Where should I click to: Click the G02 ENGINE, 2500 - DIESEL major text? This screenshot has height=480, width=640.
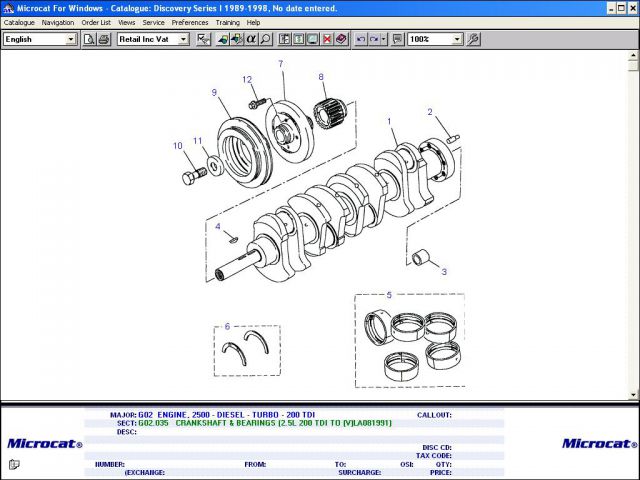point(227,415)
